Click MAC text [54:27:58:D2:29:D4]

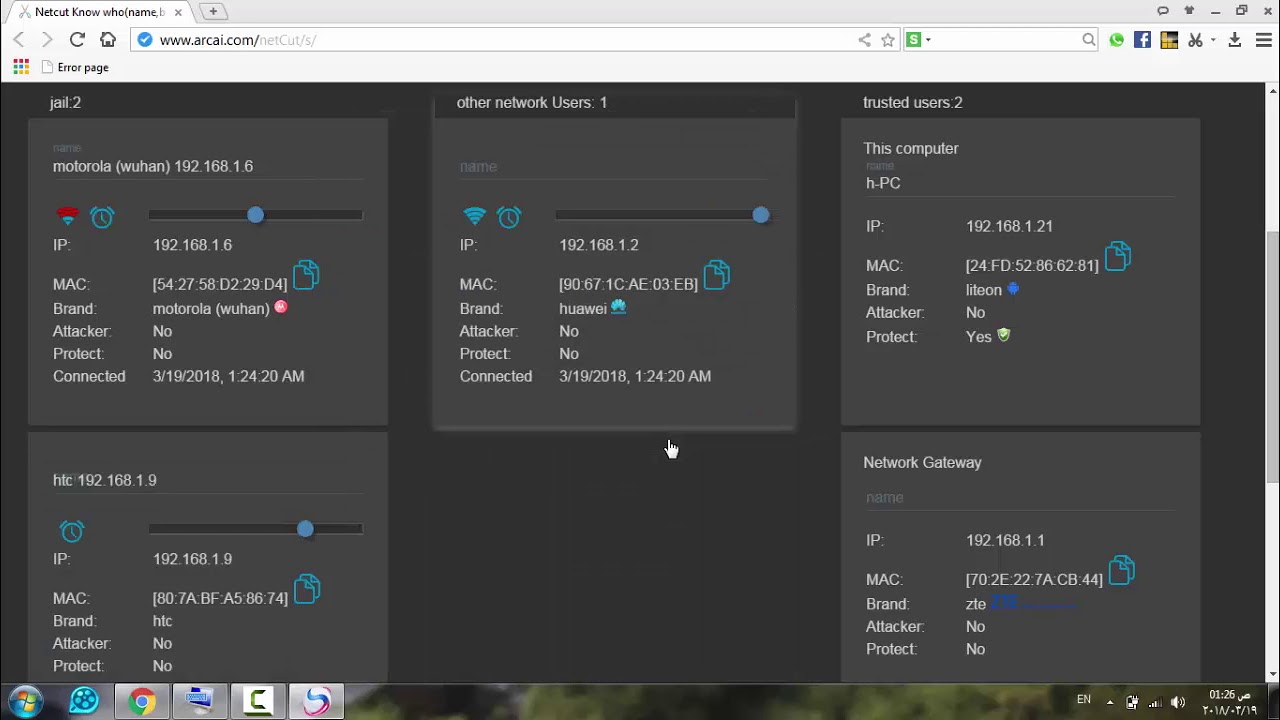(220, 284)
